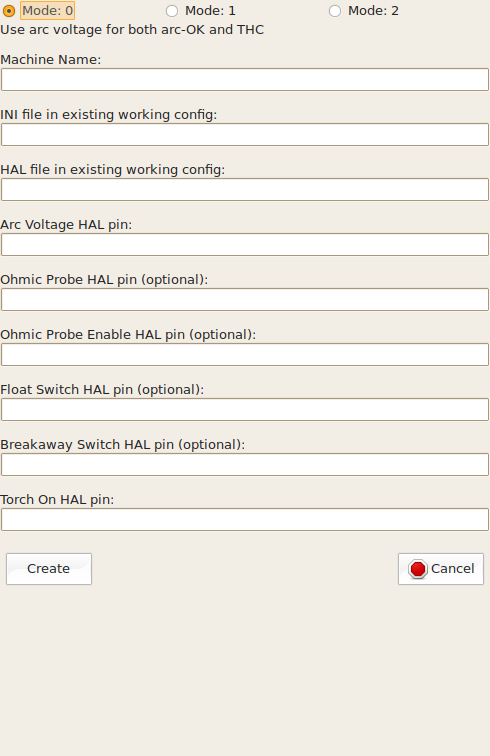The height and width of the screenshot is (756, 490).
Task: Click the Cancel button label
Action: (x=452, y=569)
